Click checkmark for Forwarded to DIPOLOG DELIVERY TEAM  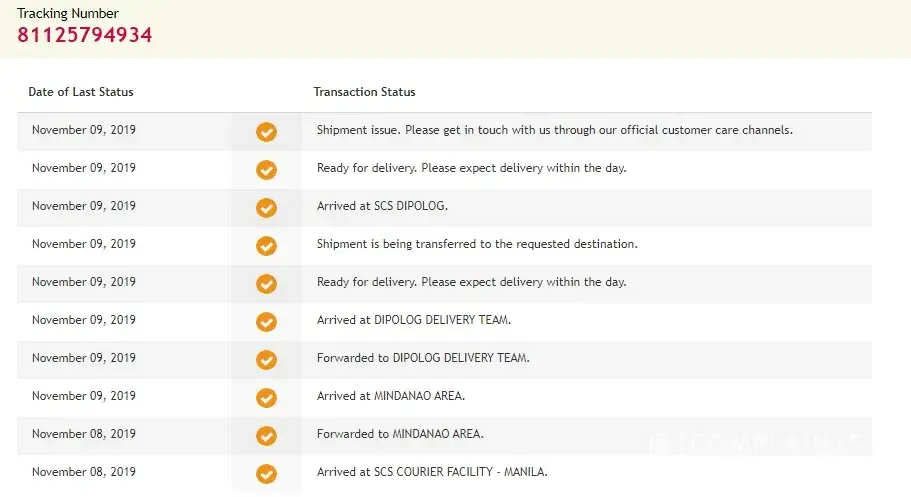[266, 360]
